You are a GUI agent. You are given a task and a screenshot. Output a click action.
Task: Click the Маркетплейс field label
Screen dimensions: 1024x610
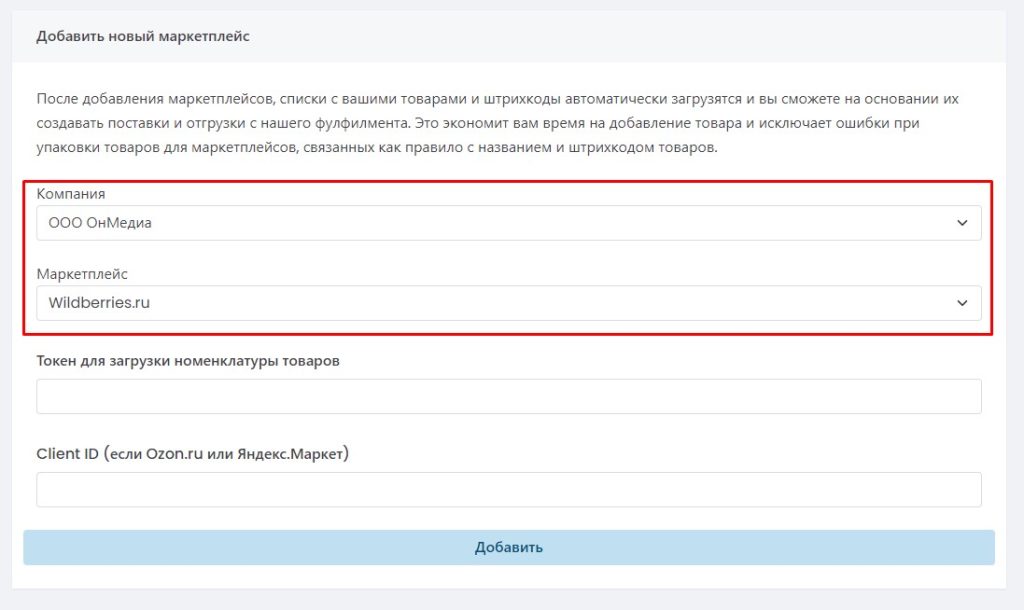[82, 273]
